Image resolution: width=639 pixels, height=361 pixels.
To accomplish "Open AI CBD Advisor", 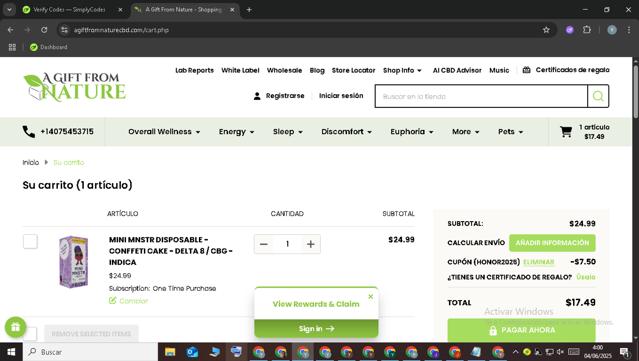I will pos(457,70).
